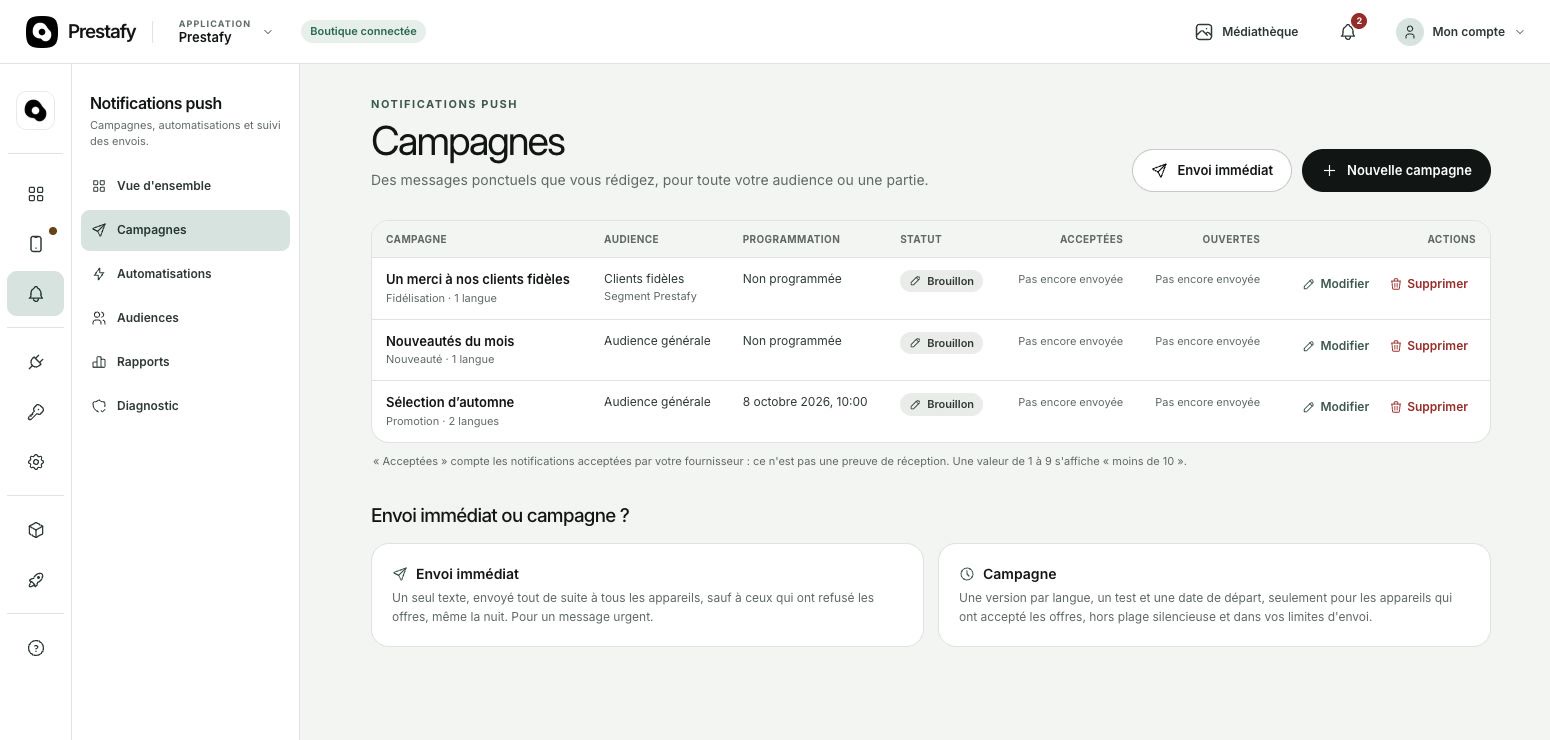Open the rocket icon in the rail

[36, 580]
